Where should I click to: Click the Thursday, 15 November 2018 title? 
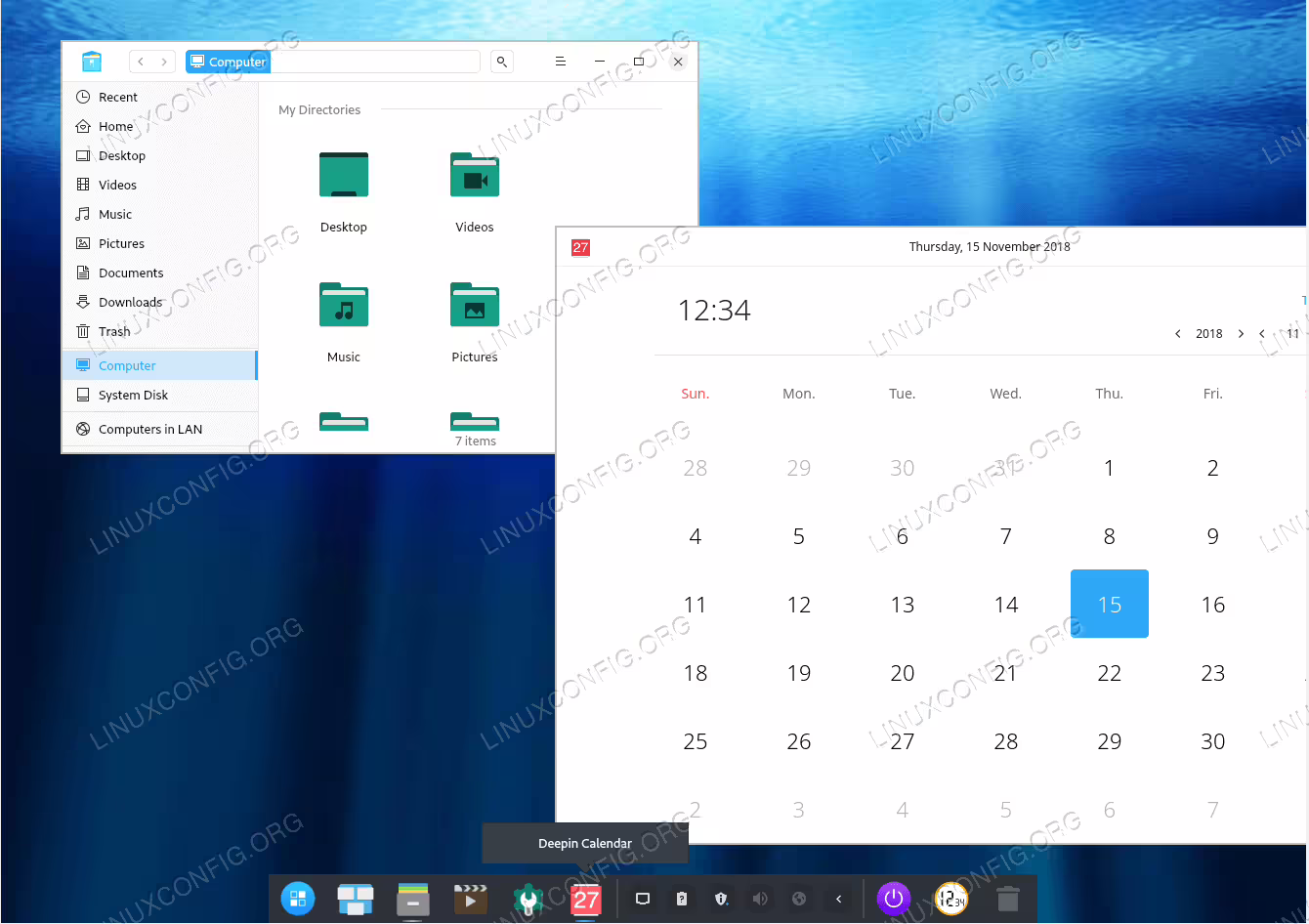pos(990,247)
